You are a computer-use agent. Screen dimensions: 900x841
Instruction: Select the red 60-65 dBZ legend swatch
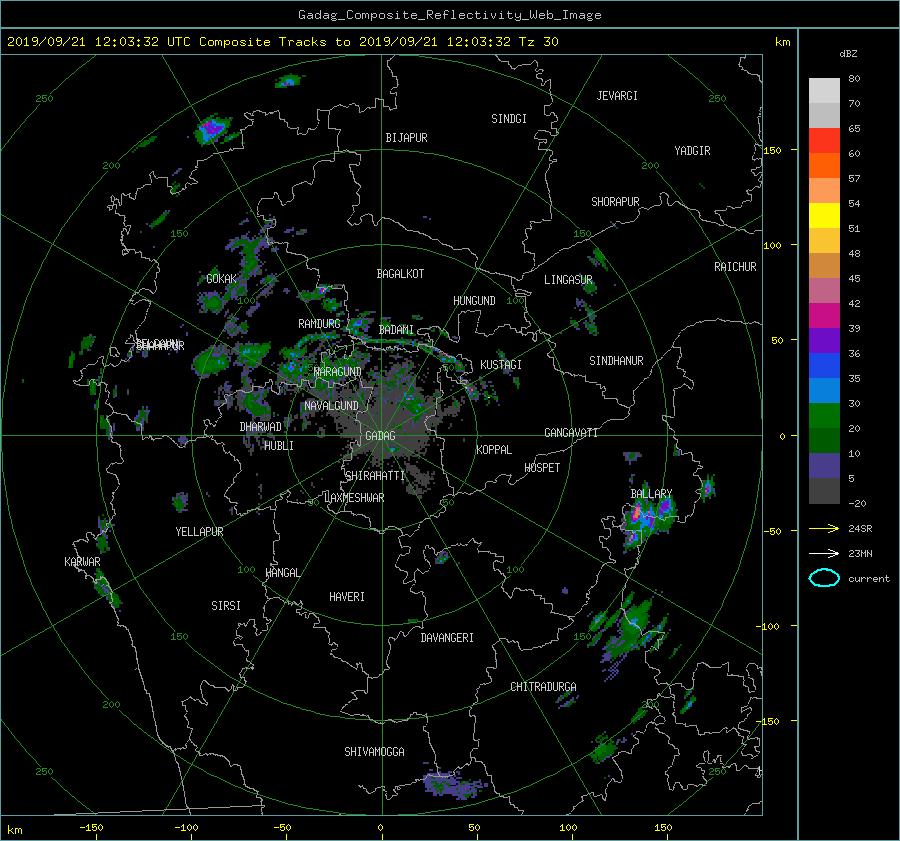coord(824,140)
